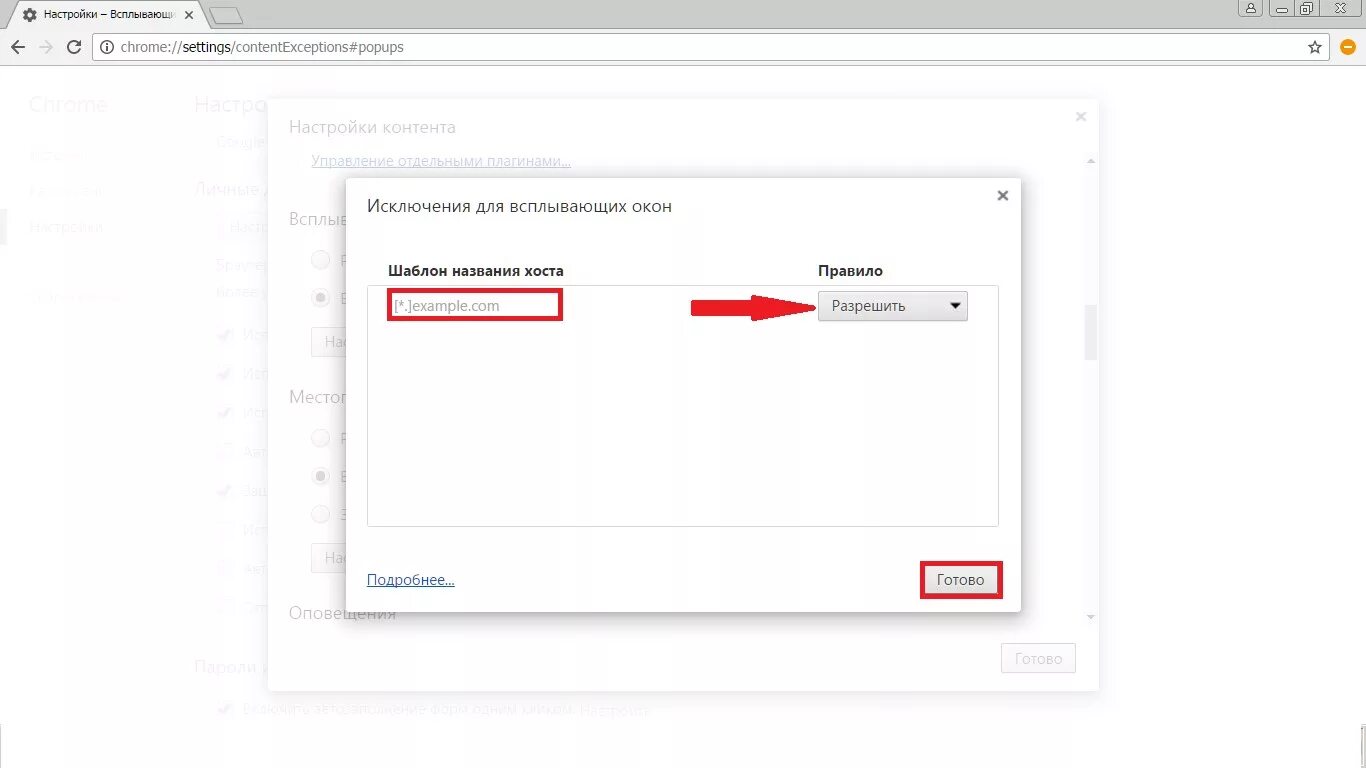Open a new browser tab
This screenshot has height=768, width=1366.
[227, 15]
